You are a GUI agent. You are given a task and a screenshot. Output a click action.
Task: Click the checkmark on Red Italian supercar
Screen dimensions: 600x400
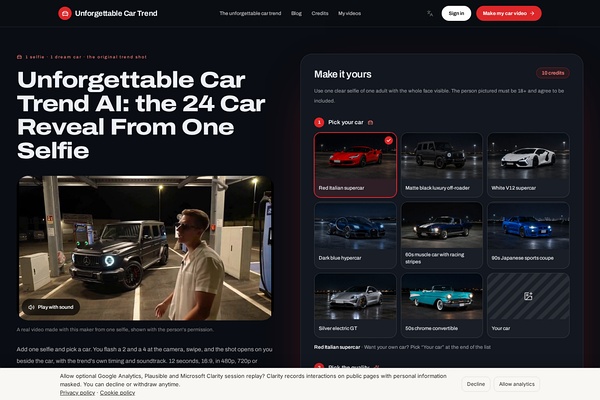tap(388, 140)
